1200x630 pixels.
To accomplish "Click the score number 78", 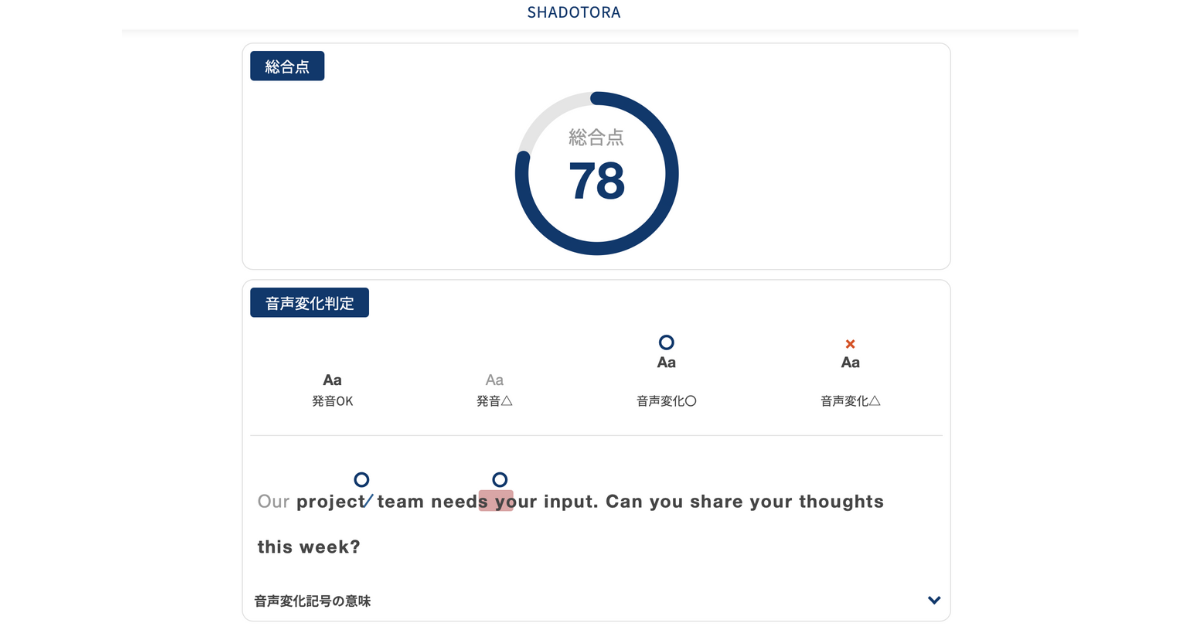I will (x=596, y=181).
